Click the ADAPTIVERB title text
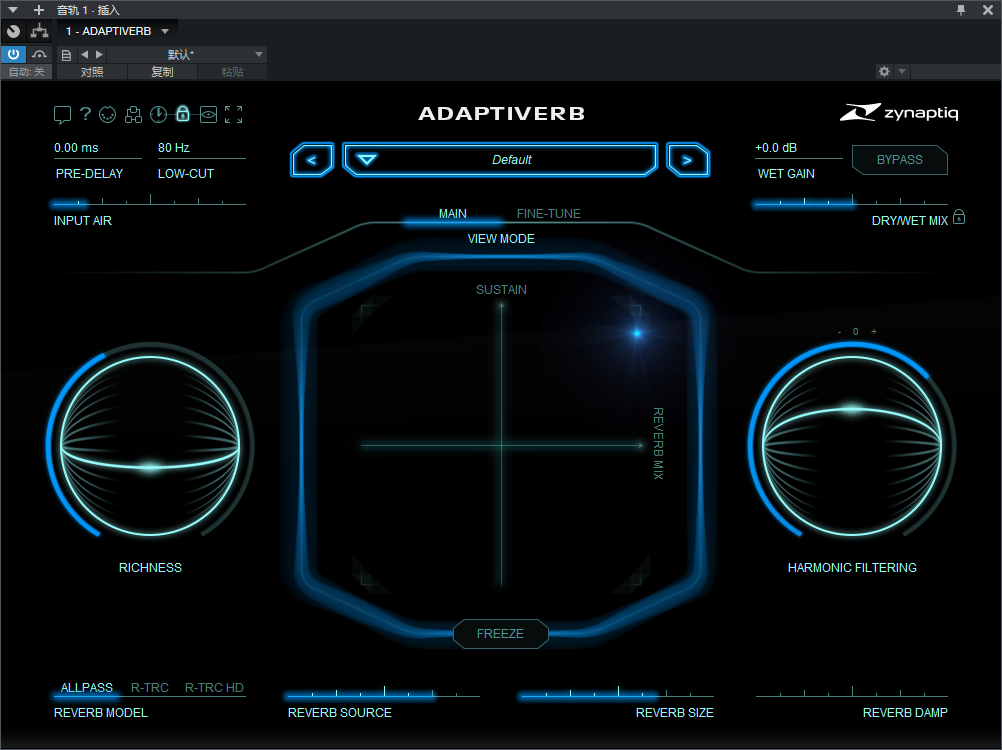Screen dimensions: 1002x750 tap(502, 114)
